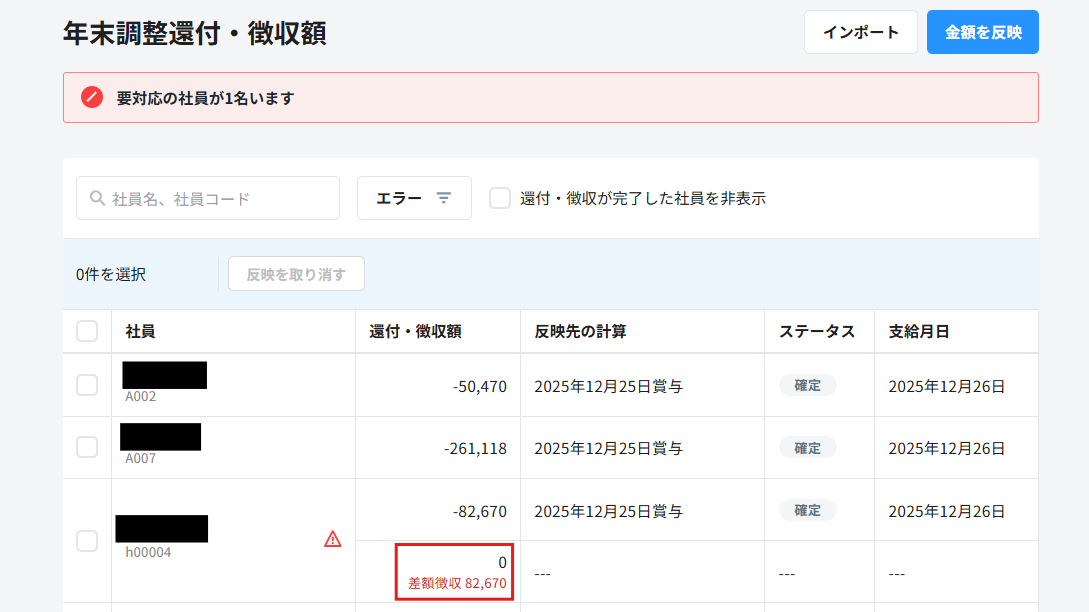1089x612 pixels.
Task: Select the checkbox for employee A002
Action: 87,385
